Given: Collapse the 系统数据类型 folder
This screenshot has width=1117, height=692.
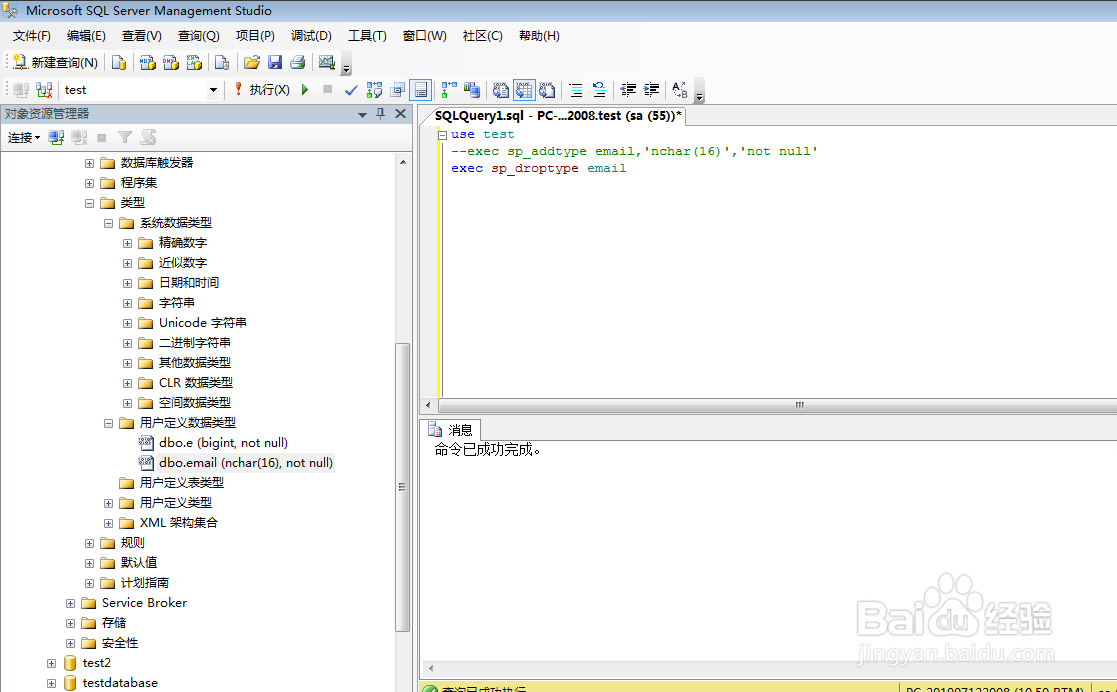Looking at the screenshot, I should point(108,223).
